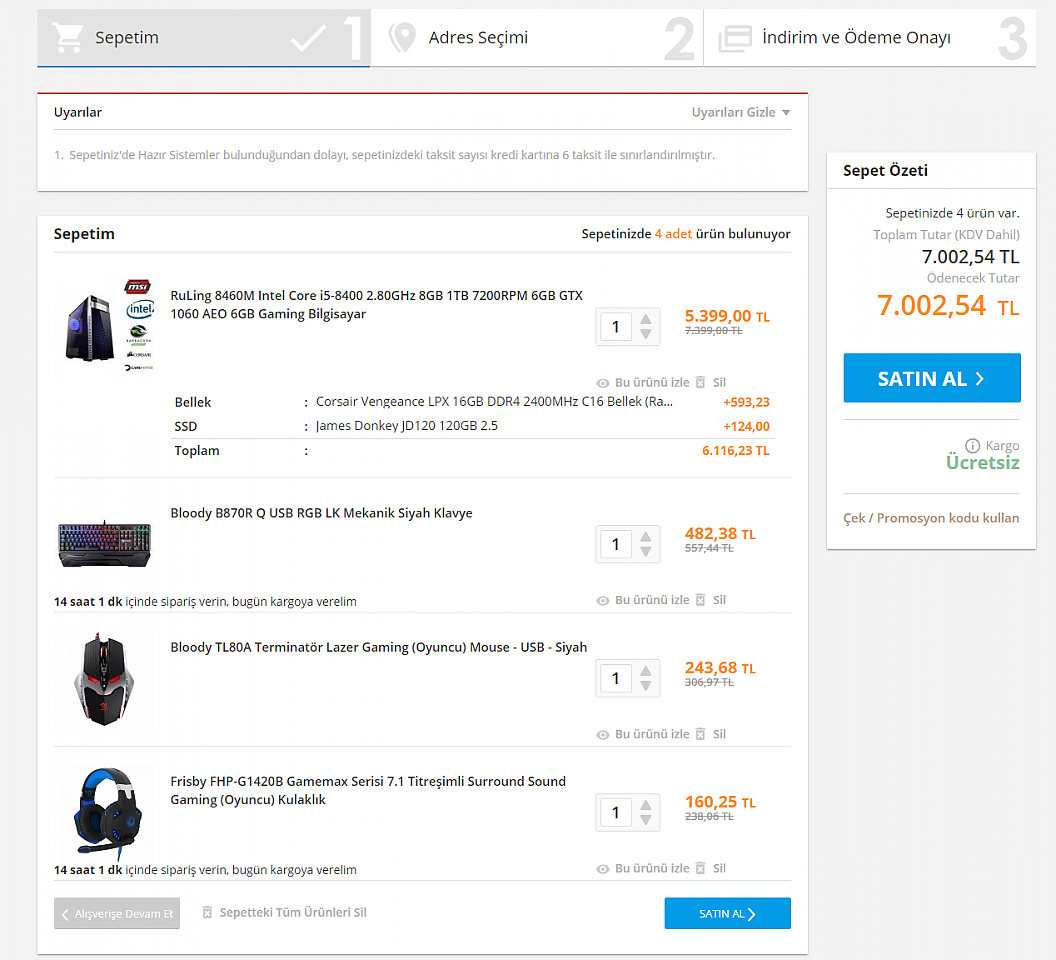Image resolution: width=1056 pixels, height=960 pixels.
Task: Click Sepetteki Tüm Ürünleri Sil link
Action: 293,912
